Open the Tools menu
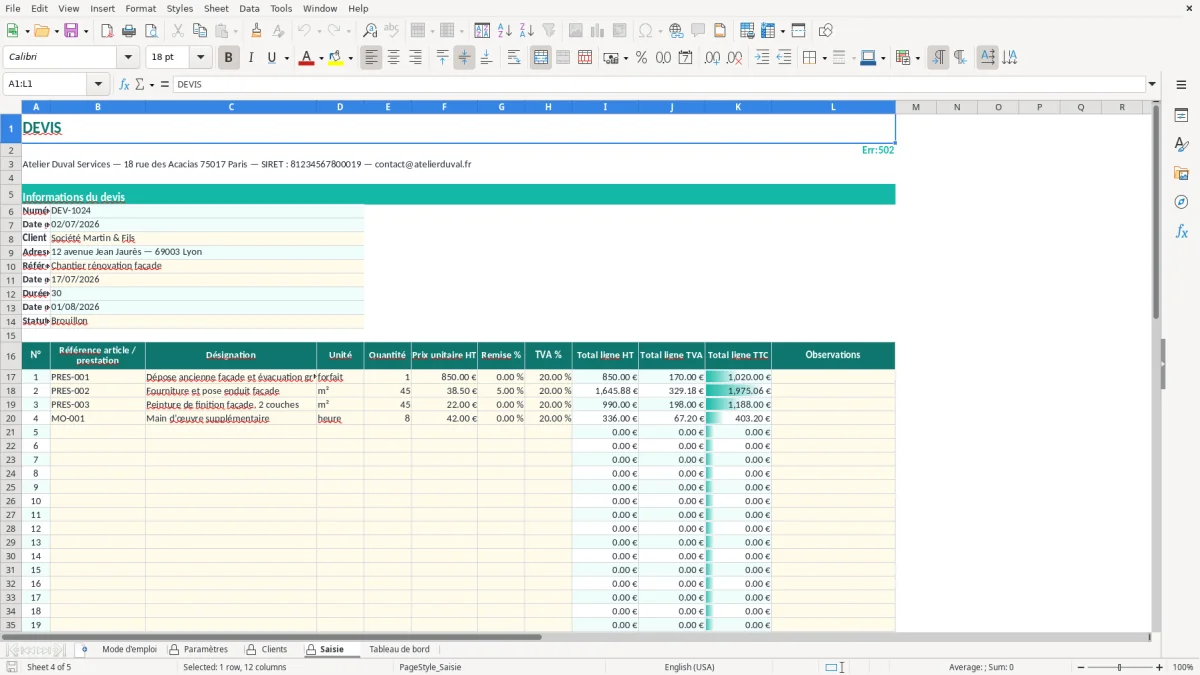 pyautogui.click(x=281, y=8)
